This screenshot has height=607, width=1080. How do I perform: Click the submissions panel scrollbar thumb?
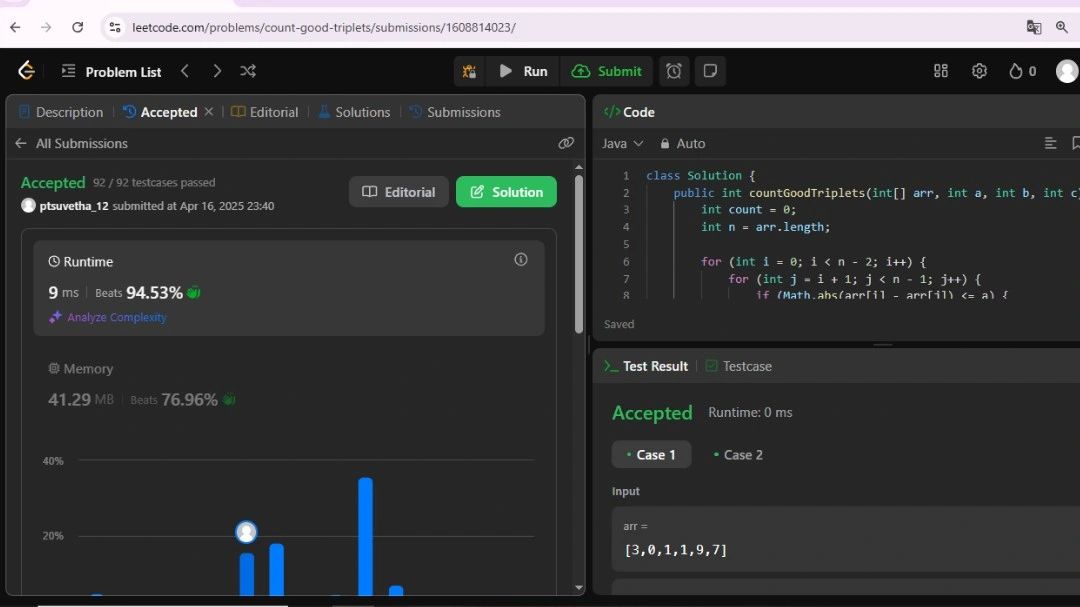tap(579, 254)
